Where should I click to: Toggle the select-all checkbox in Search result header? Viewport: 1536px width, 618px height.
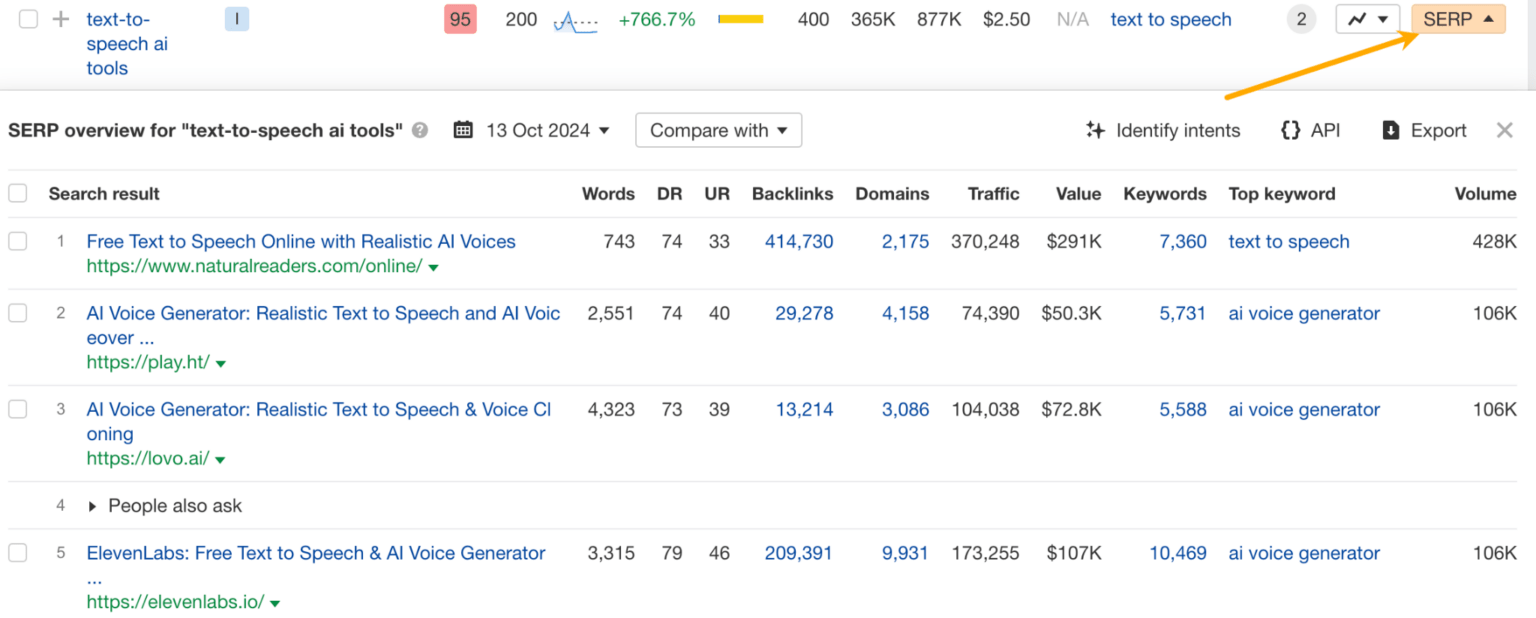pos(18,193)
